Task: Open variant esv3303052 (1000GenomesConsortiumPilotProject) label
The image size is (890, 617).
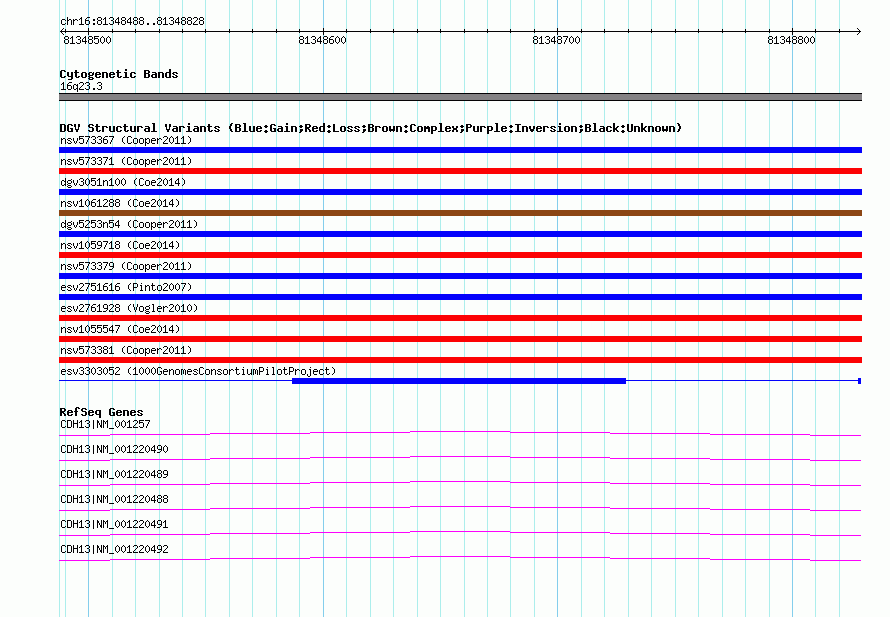Action: click(198, 371)
